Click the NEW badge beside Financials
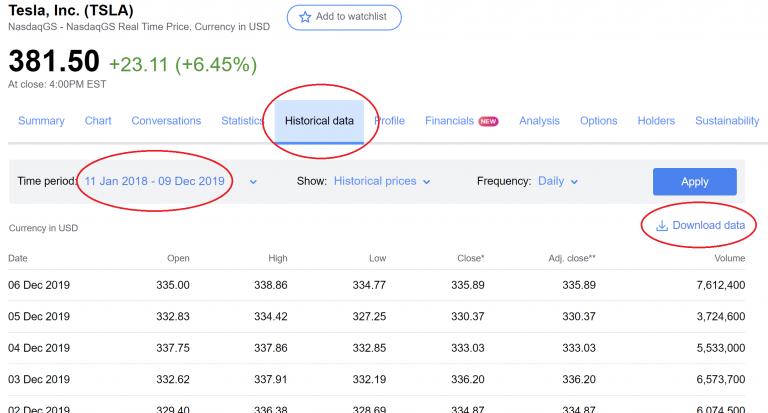Image resolution: width=768 pixels, height=413 pixels. point(488,121)
